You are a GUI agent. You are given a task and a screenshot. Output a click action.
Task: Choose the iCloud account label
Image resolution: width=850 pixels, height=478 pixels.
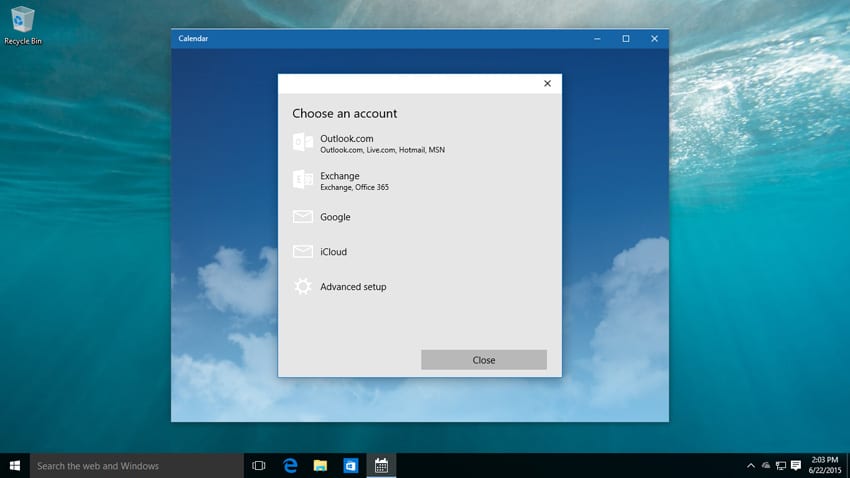point(333,251)
